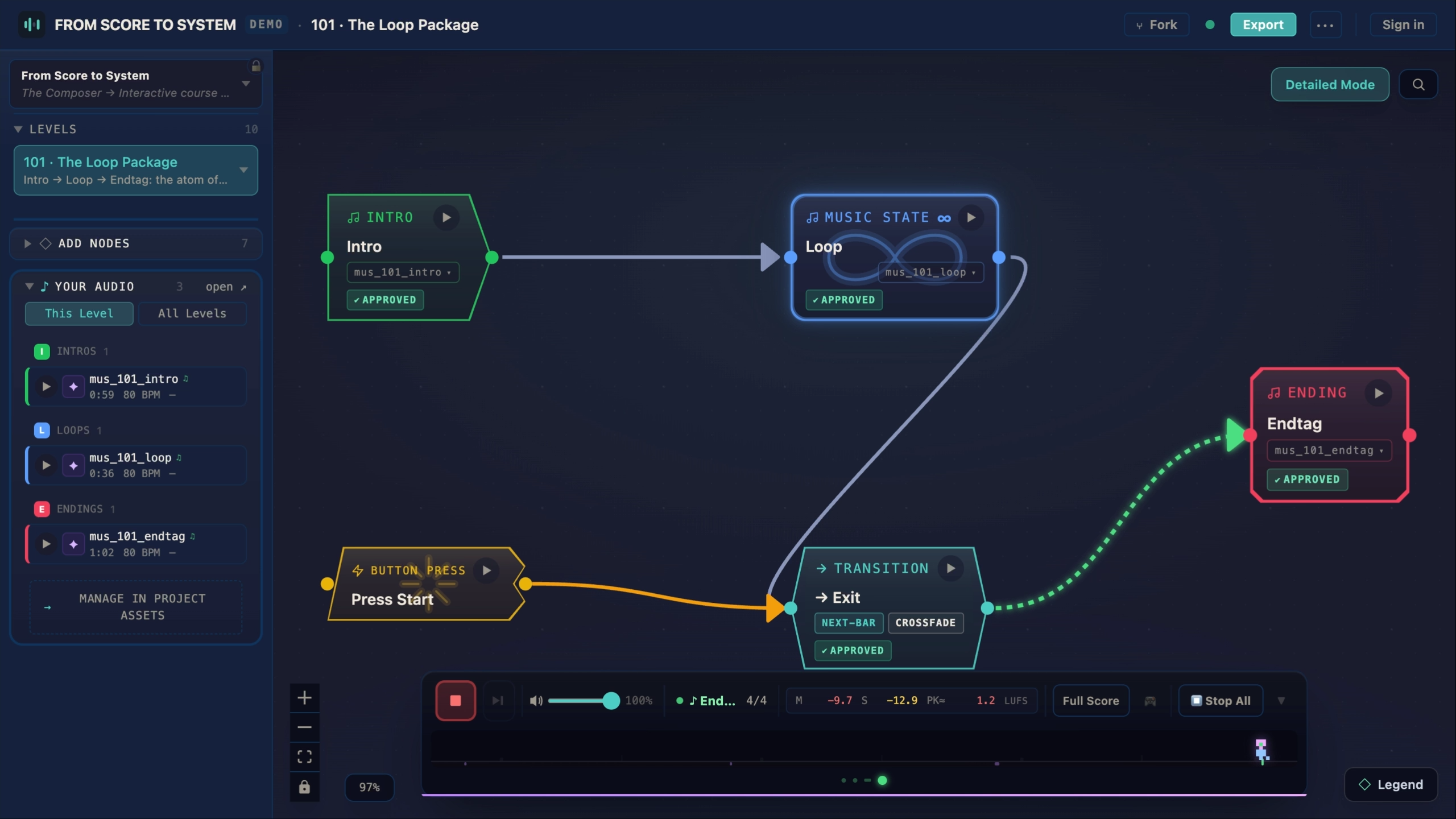Adjust the master volume slider knob
The height and width of the screenshot is (819, 1456).
pos(611,701)
